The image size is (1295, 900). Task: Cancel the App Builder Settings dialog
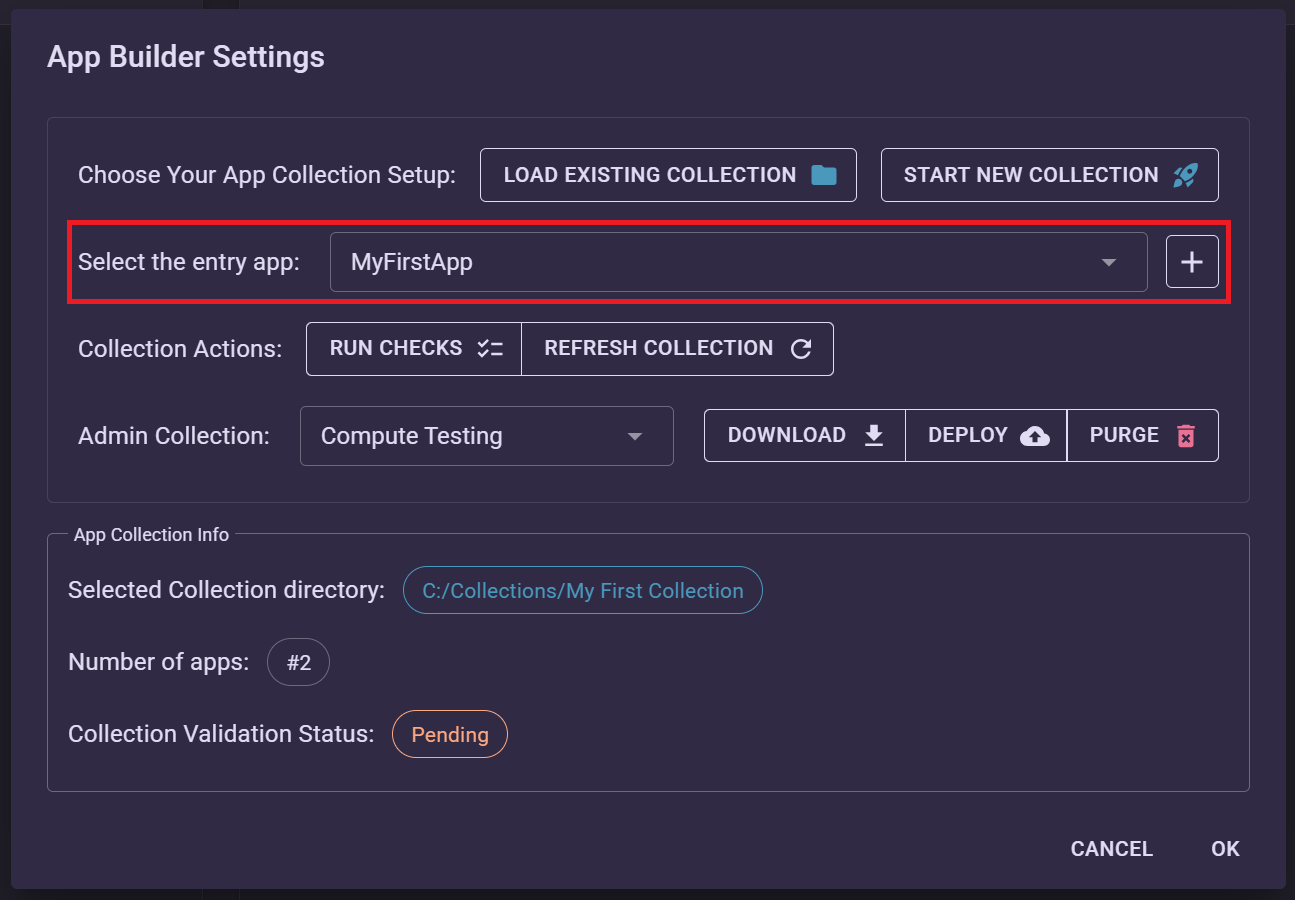[x=1111, y=848]
